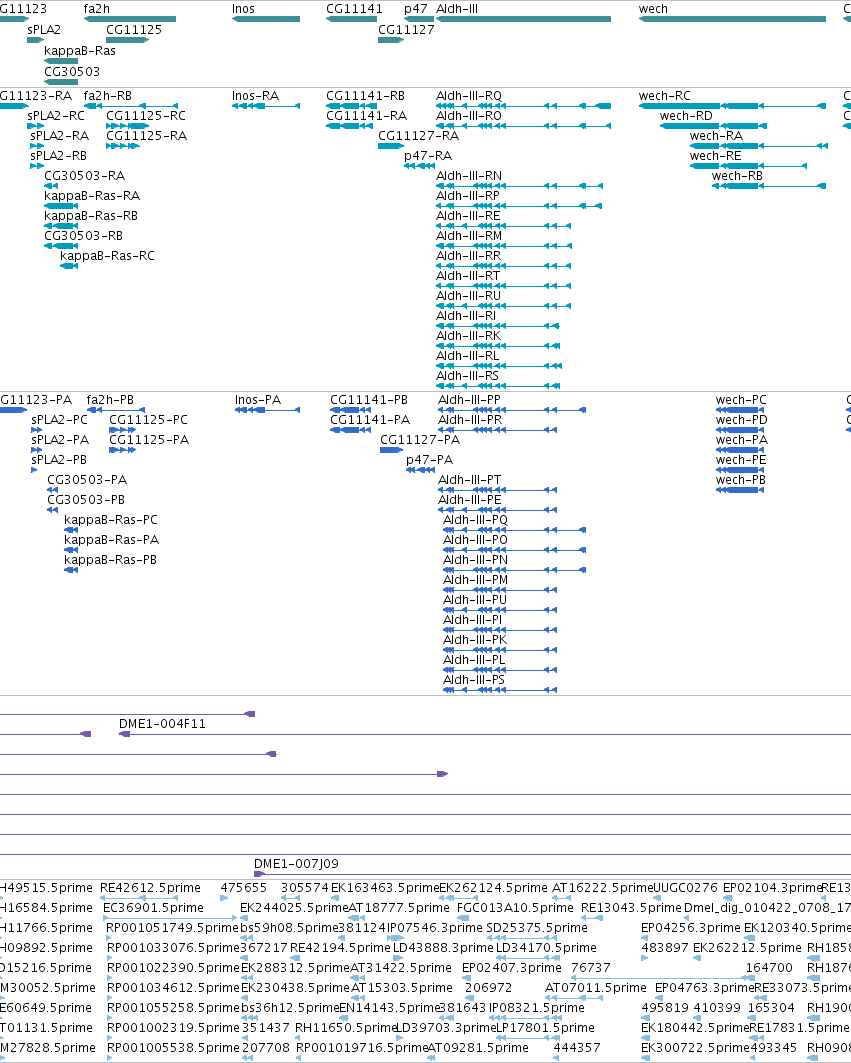Select protein kappaB-Ras-PC
851x1063 pixels.
click(x=111, y=520)
